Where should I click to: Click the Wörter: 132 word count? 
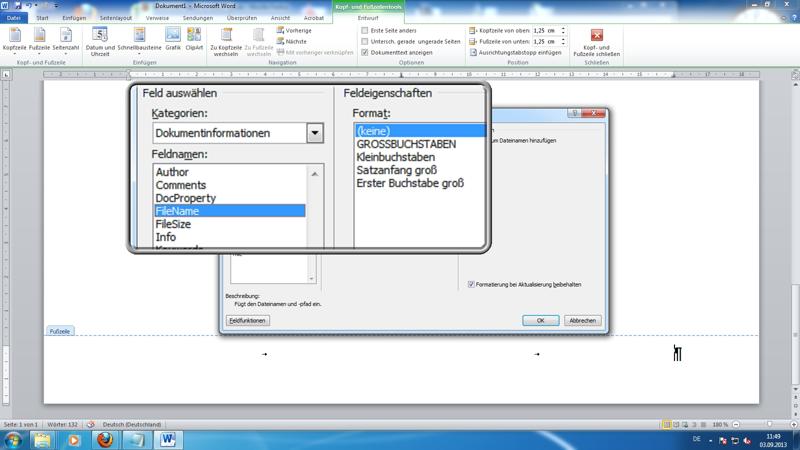[x=62, y=424]
